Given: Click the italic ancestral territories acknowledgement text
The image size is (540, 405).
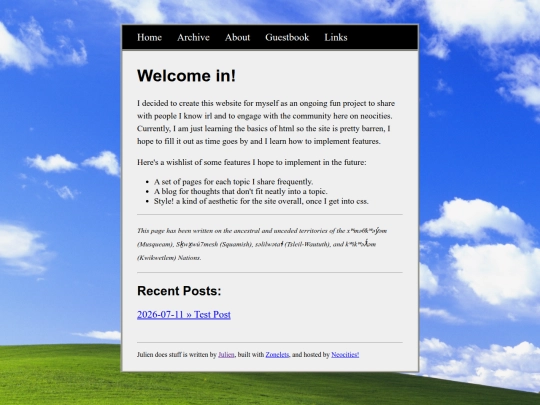Looking at the screenshot, I should coord(262,244).
